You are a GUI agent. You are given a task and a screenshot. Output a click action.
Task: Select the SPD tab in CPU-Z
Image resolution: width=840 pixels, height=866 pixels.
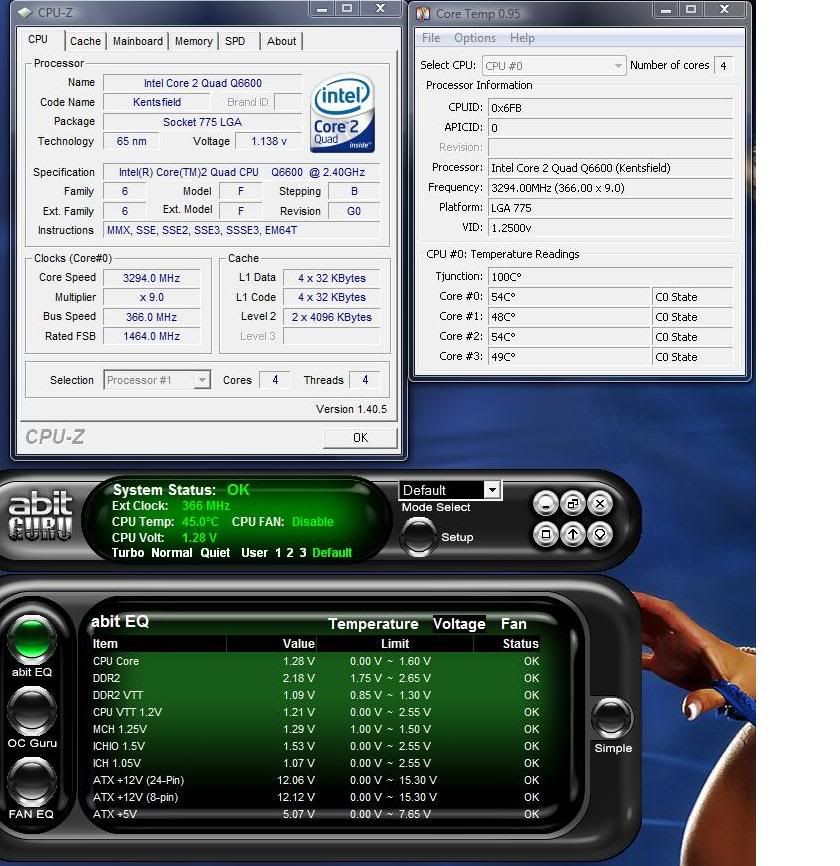coord(235,41)
